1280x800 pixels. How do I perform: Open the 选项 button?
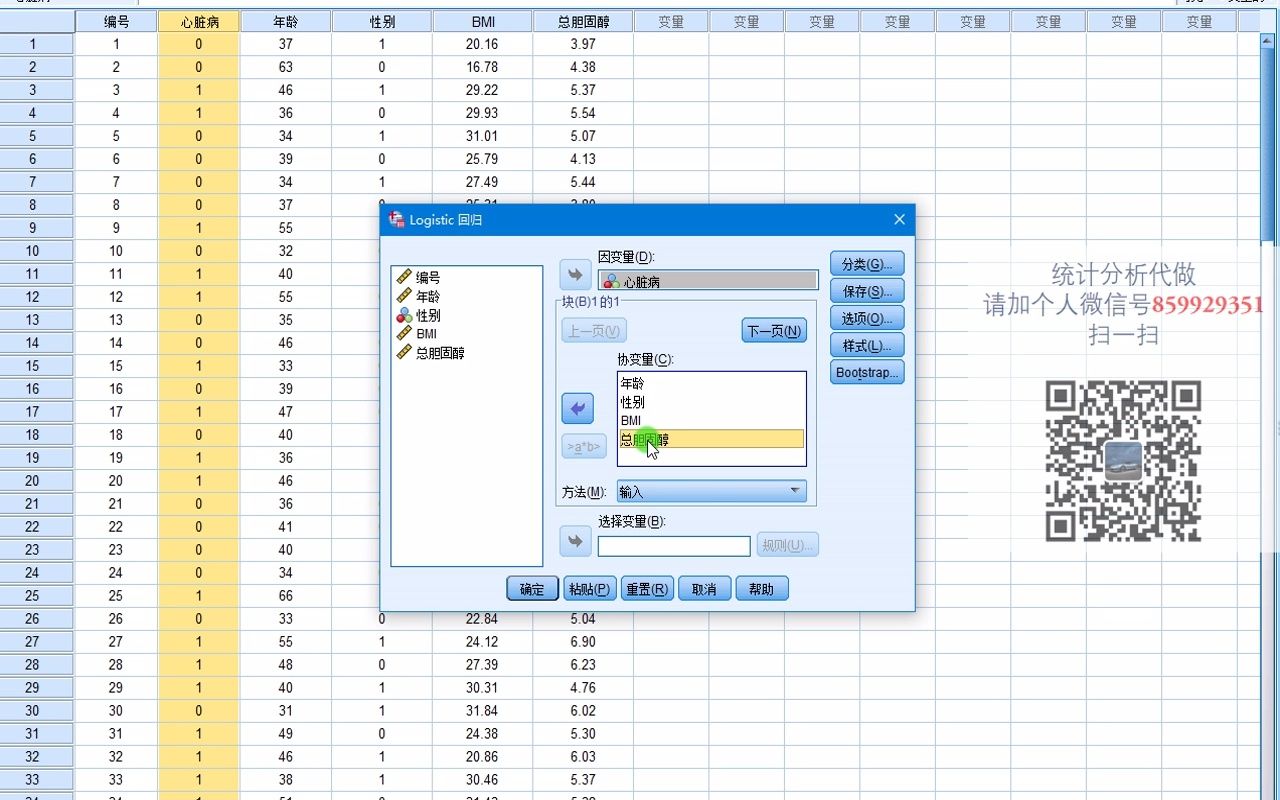click(x=867, y=318)
